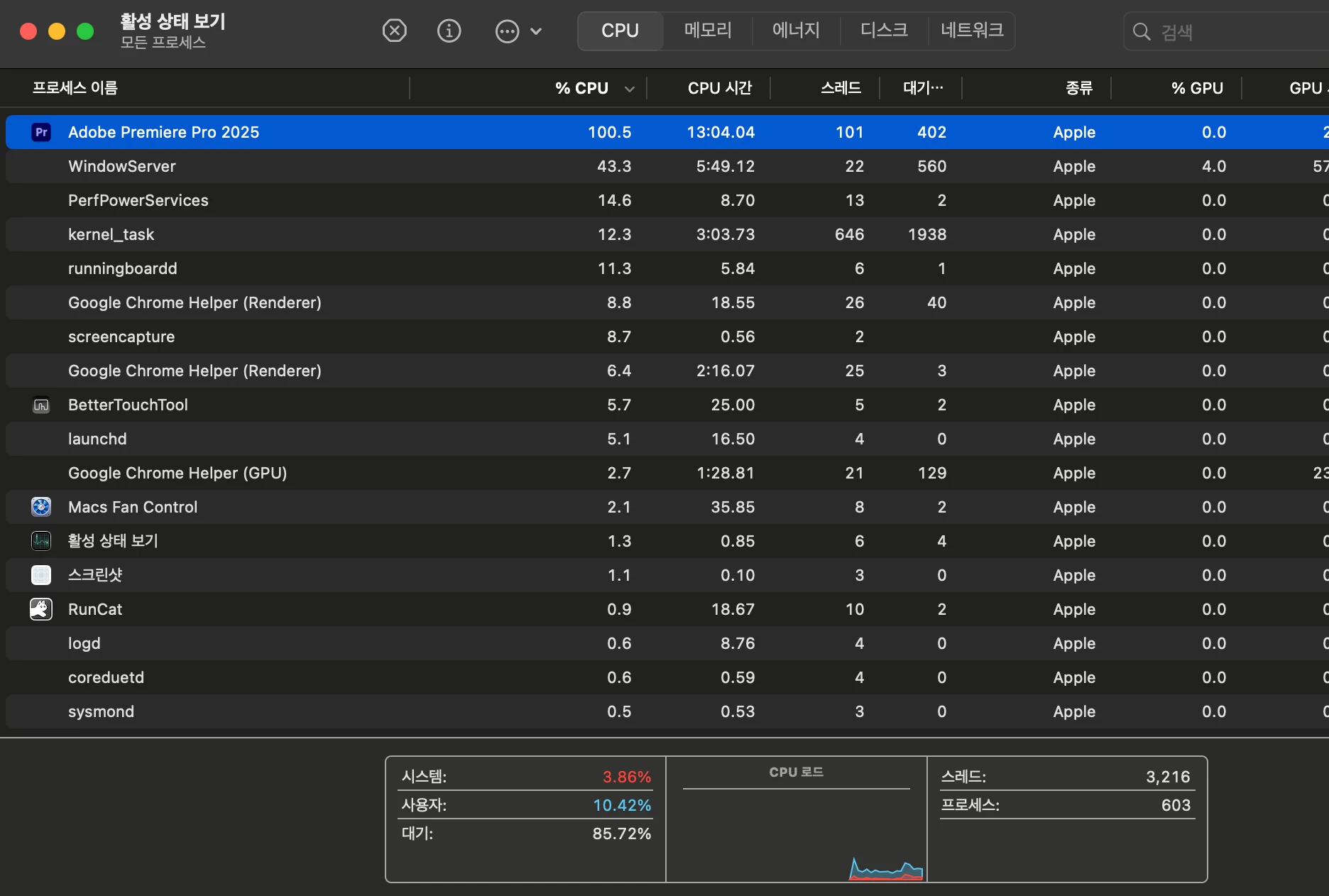Sort by 대기 column header
Screen dimensions: 1329x896
(924, 88)
